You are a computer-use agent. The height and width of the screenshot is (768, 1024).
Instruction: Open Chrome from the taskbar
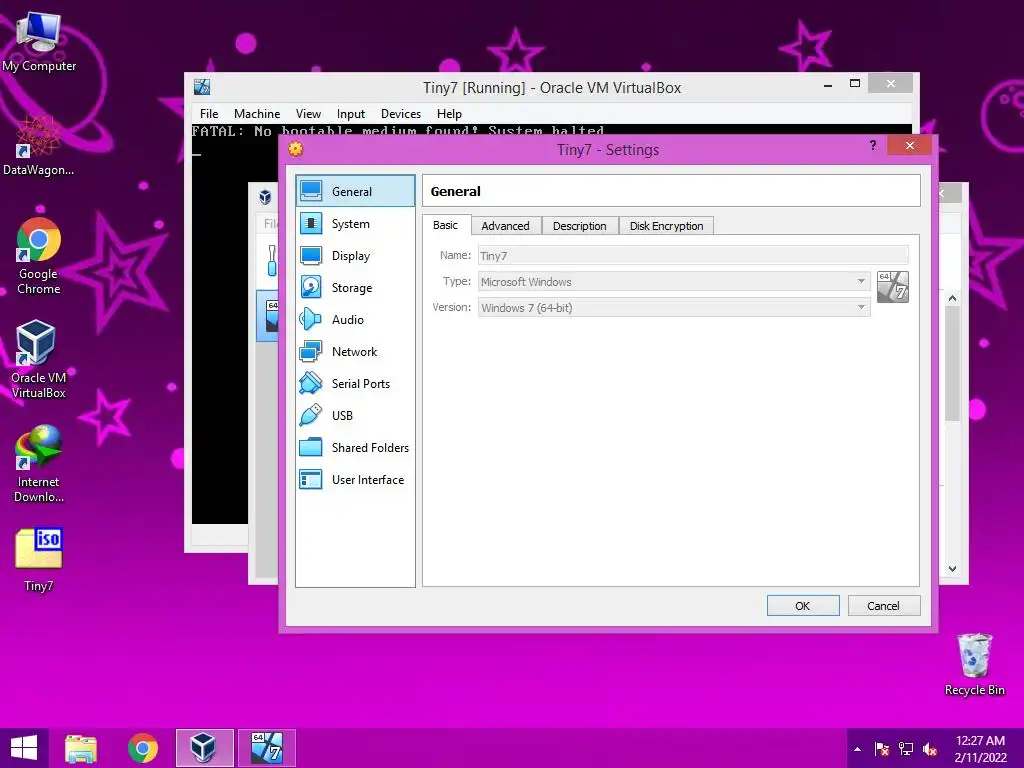click(143, 748)
